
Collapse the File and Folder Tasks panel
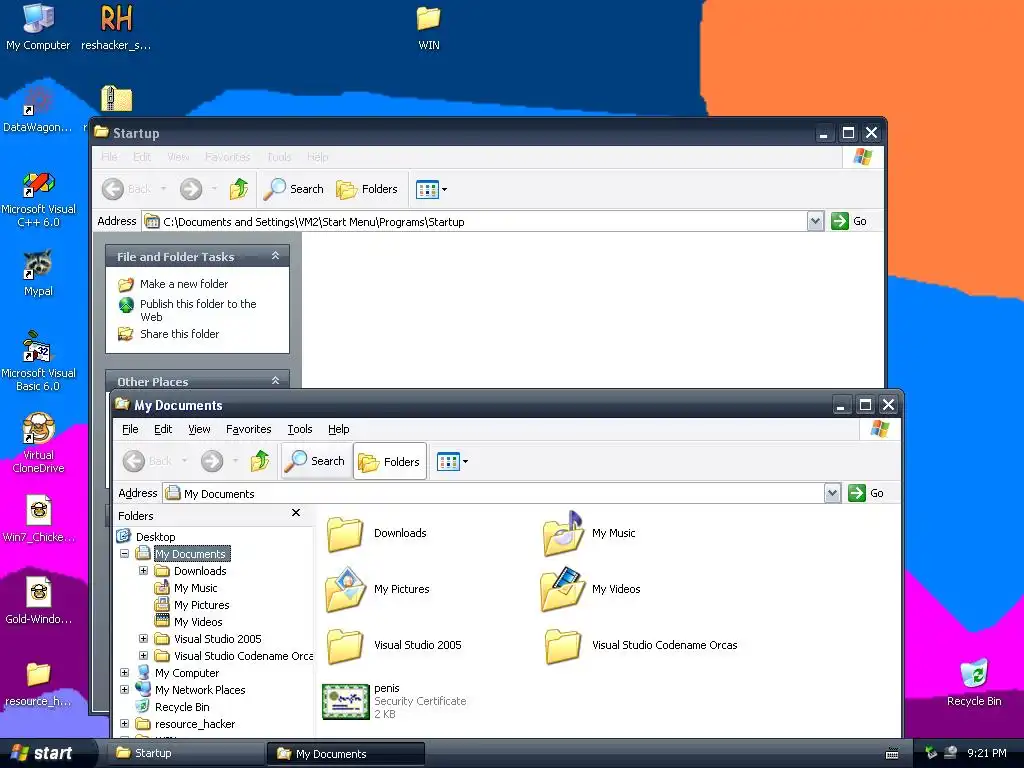276,256
